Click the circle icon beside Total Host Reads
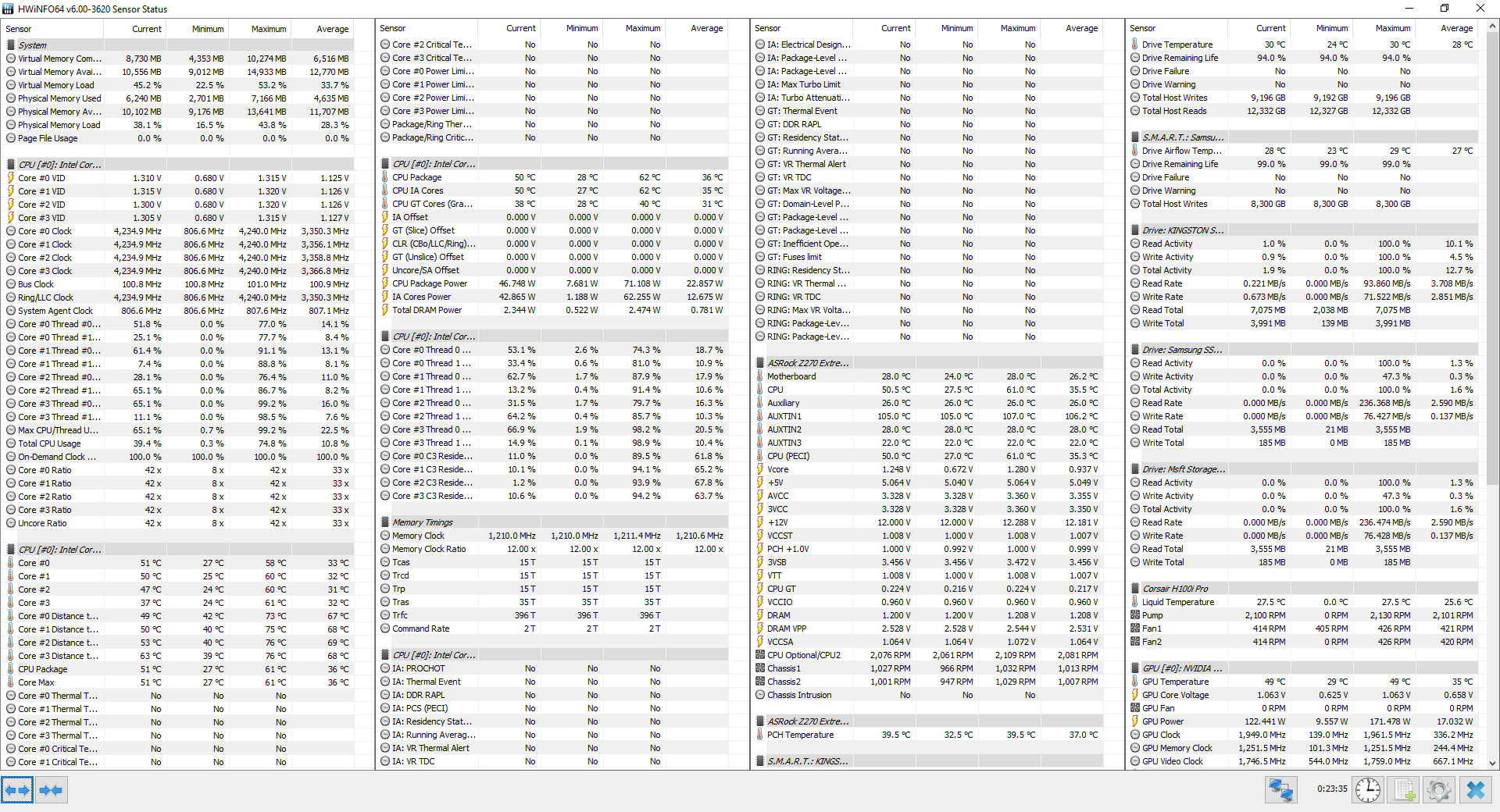 [1135, 111]
